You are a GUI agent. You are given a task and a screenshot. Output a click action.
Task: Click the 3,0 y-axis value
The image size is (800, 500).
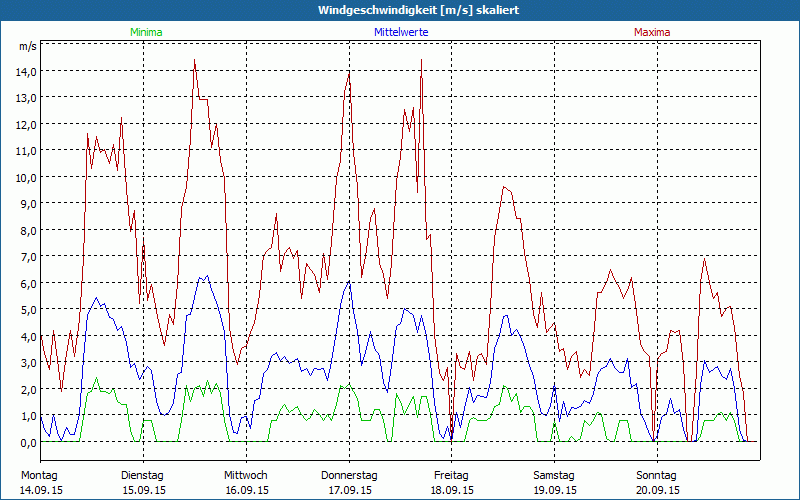(x=30, y=363)
